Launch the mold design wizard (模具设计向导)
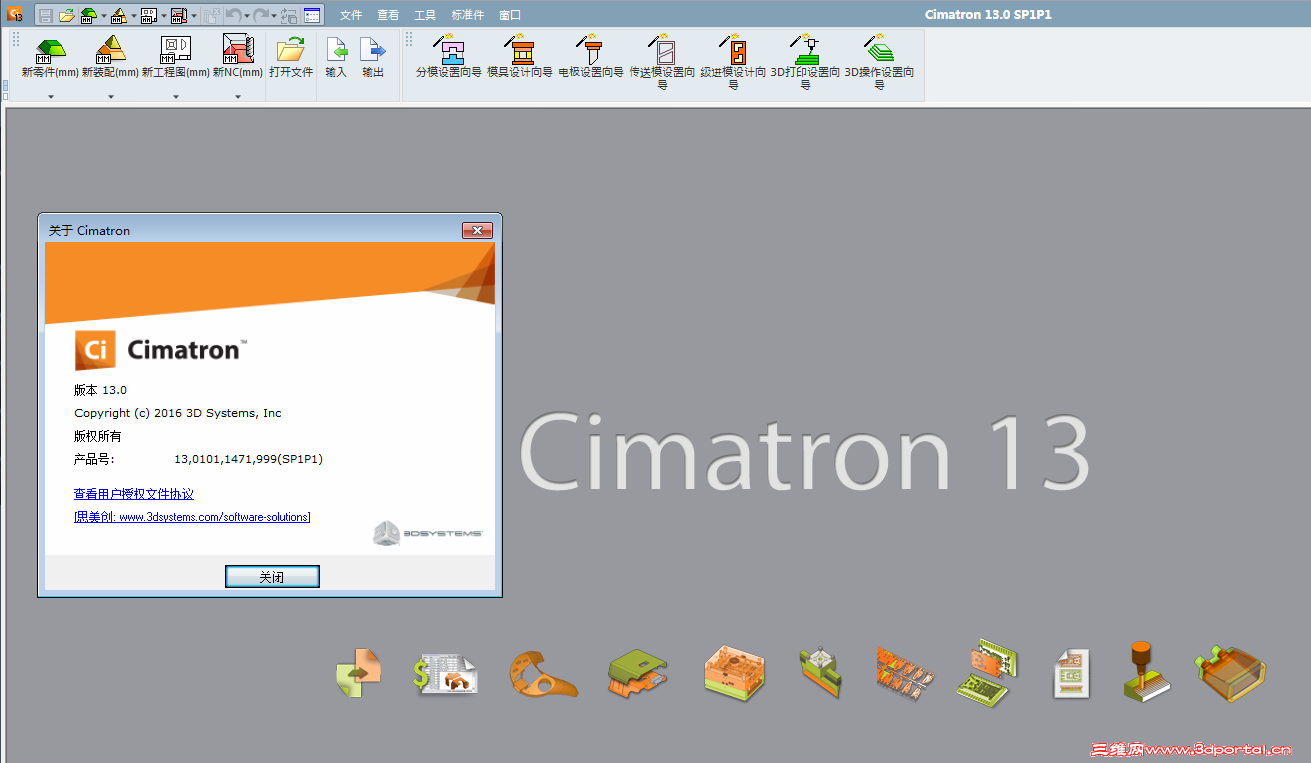The image size is (1311, 763). pyautogui.click(x=520, y=57)
